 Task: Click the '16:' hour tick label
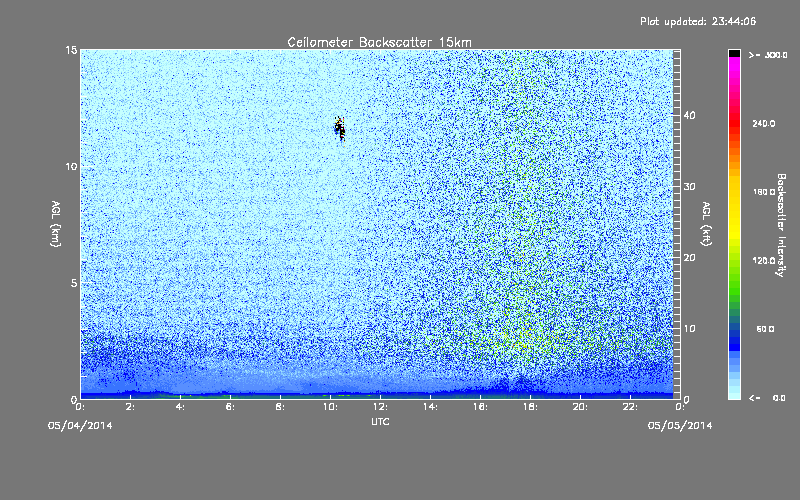tap(480, 407)
